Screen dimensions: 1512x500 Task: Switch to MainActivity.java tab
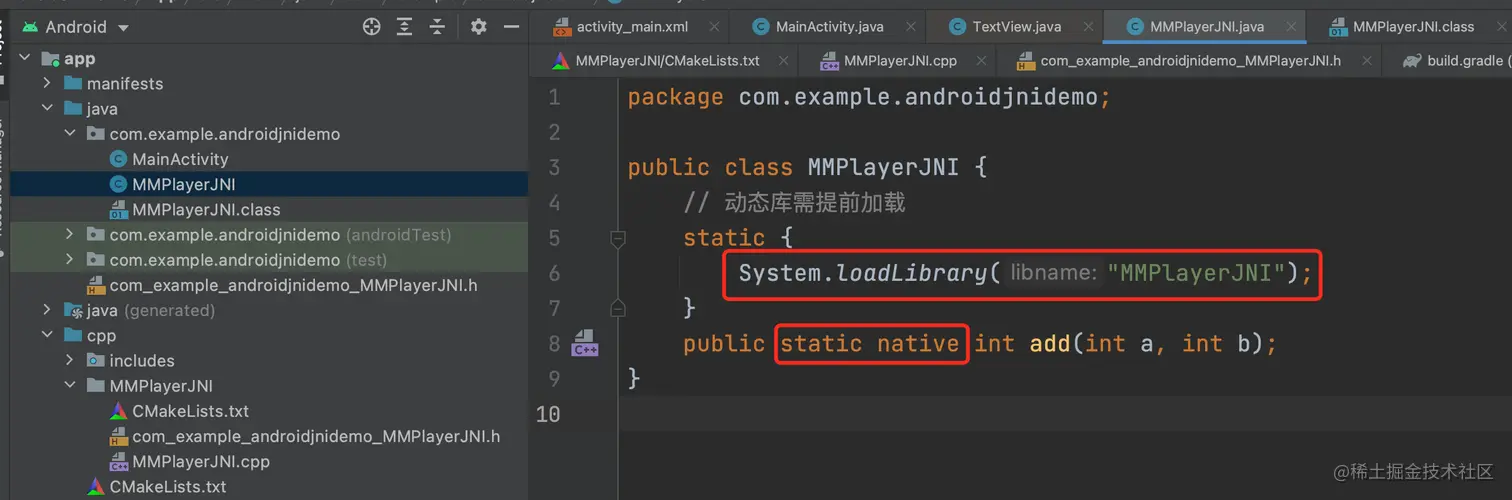829,27
